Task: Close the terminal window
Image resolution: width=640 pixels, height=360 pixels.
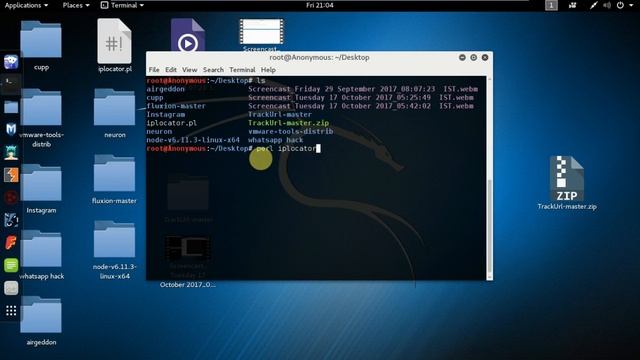Action: (485, 58)
